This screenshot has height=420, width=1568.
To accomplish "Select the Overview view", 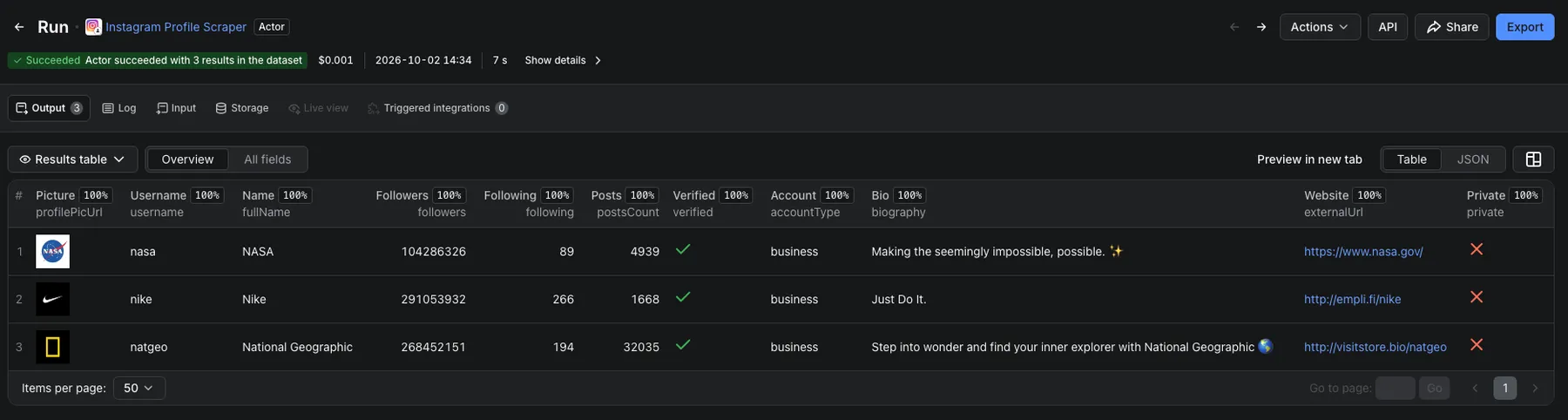I will click(x=187, y=159).
